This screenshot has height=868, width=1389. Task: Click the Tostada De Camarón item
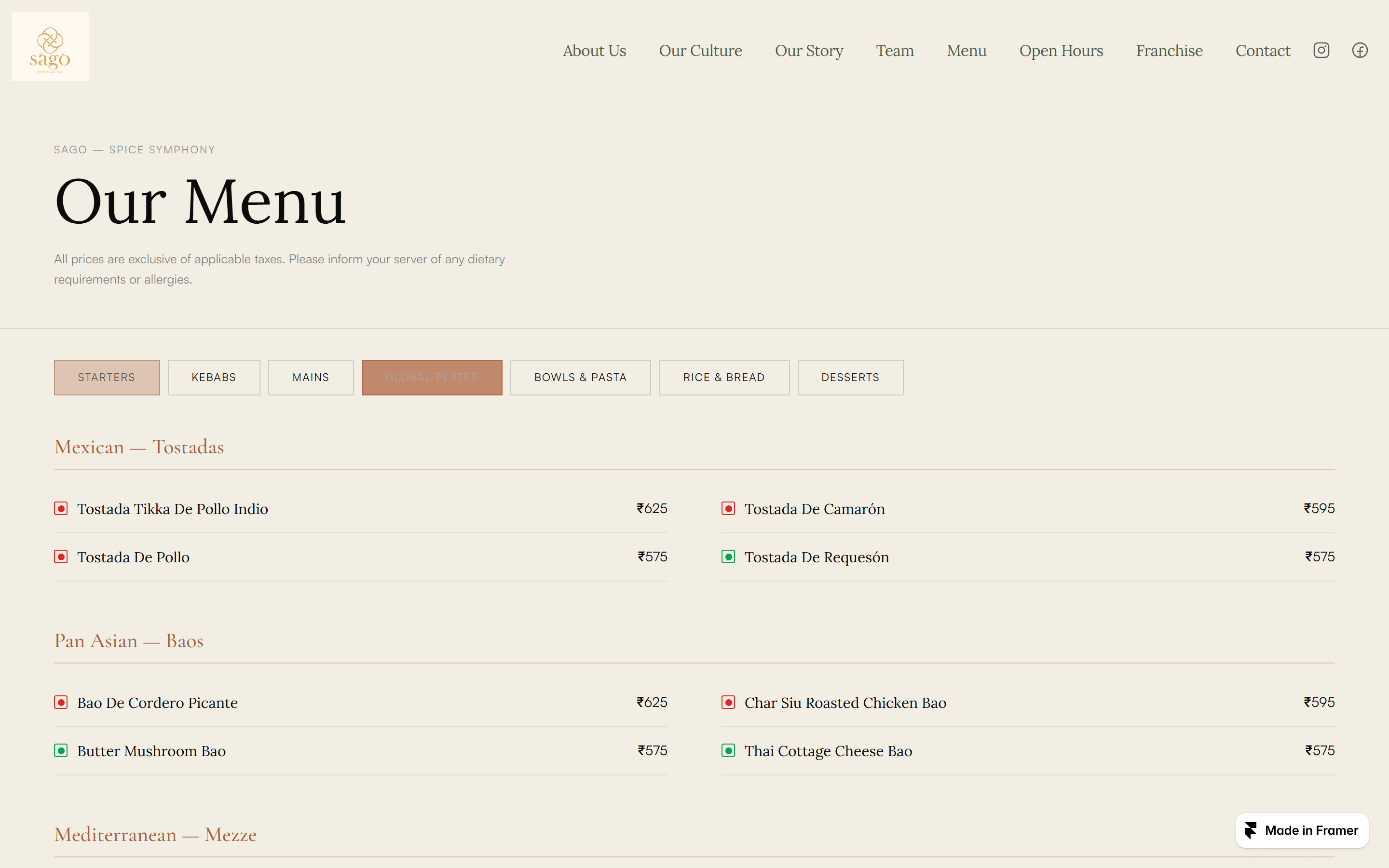tap(814, 509)
